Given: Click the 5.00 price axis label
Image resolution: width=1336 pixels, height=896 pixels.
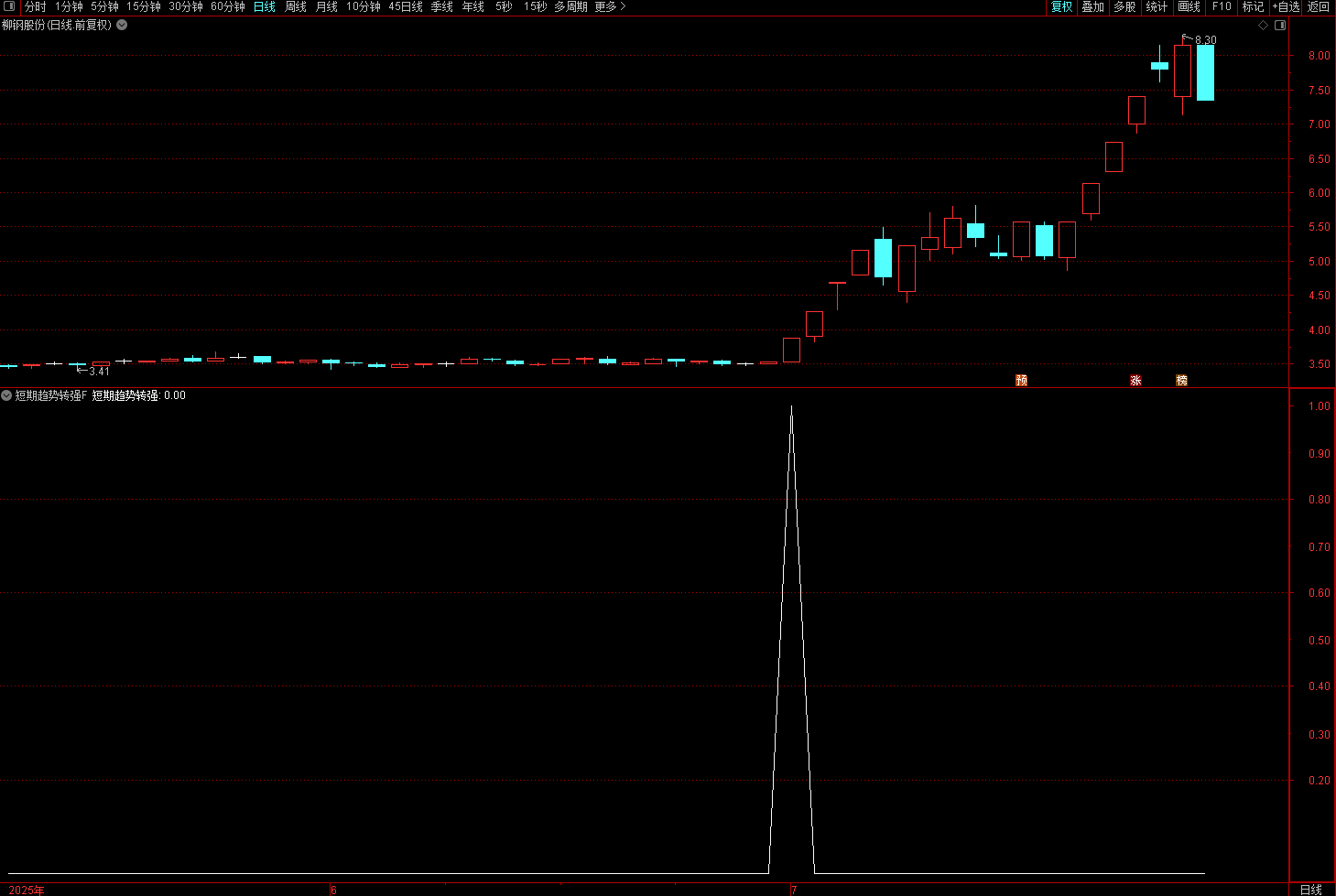Looking at the screenshot, I should pos(1319,262).
